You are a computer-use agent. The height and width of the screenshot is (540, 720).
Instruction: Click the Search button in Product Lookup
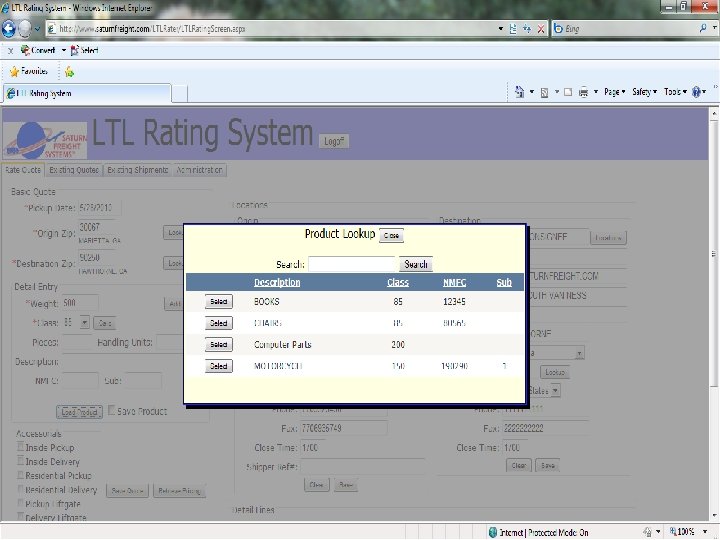tap(416, 264)
